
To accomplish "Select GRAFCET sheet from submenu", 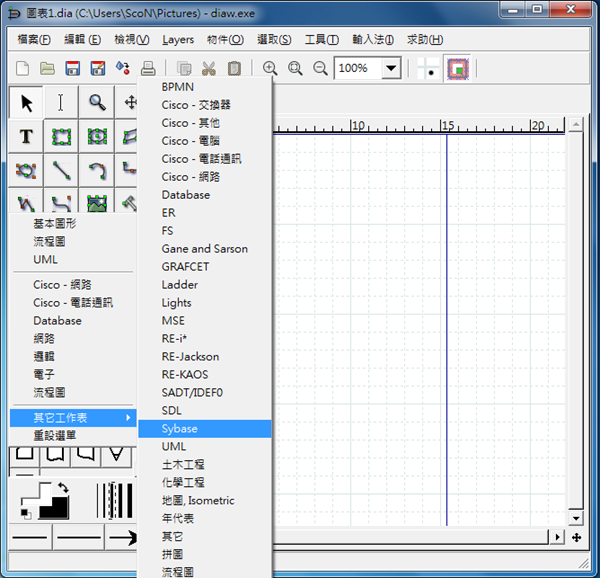I will click(185, 267).
